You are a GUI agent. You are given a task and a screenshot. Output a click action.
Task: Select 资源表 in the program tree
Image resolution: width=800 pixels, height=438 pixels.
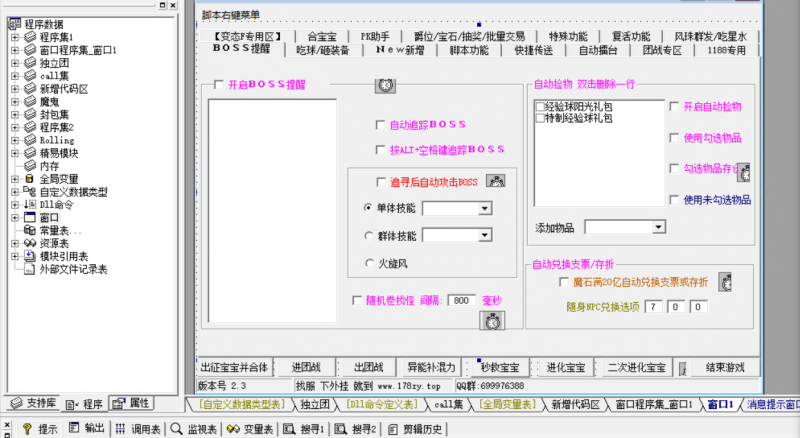tap(54, 243)
